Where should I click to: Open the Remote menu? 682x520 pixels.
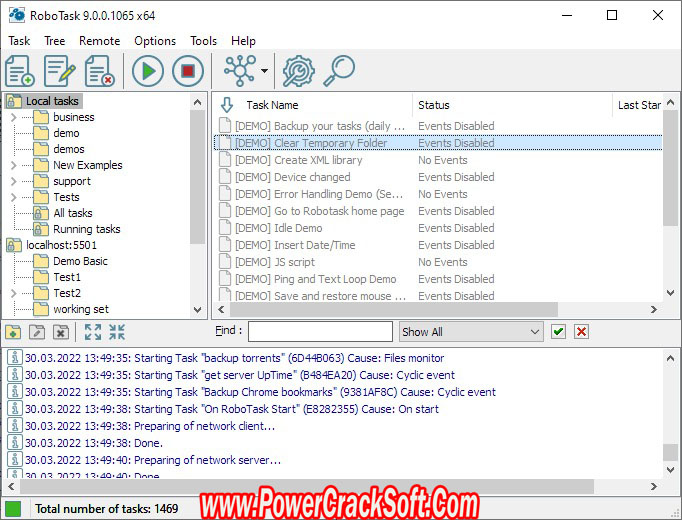(x=100, y=41)
